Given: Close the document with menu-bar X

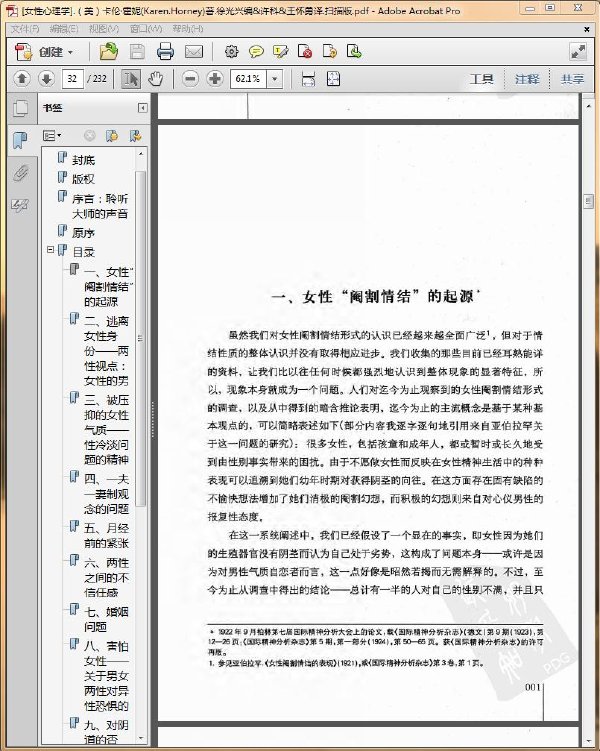Looking at the screenshot, I should (x=587, y=29).
